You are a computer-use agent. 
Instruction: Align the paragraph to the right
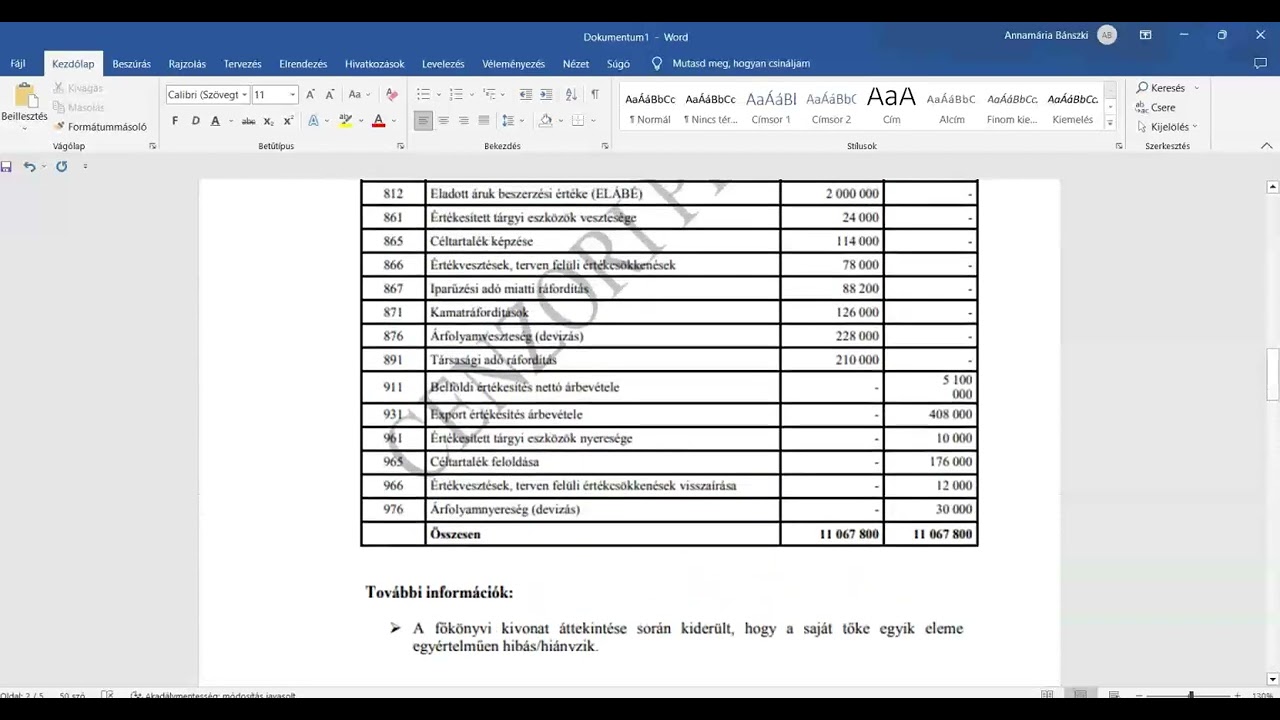tap(464, 121)
